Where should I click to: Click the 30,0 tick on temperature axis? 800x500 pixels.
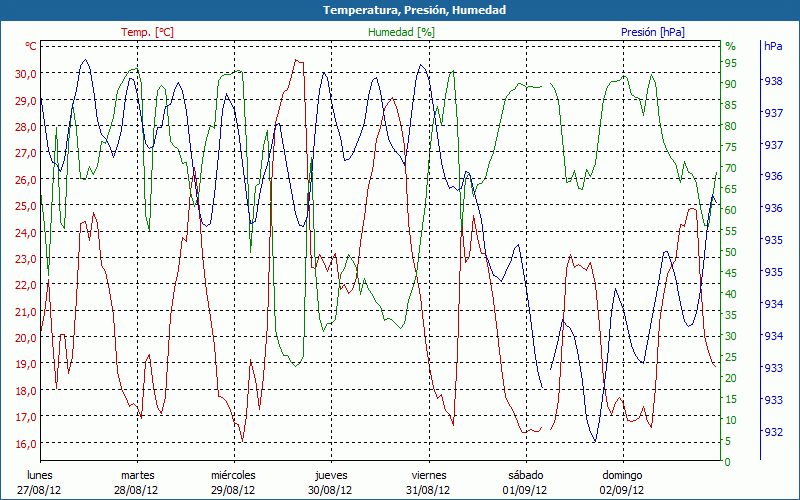point(25,74)
